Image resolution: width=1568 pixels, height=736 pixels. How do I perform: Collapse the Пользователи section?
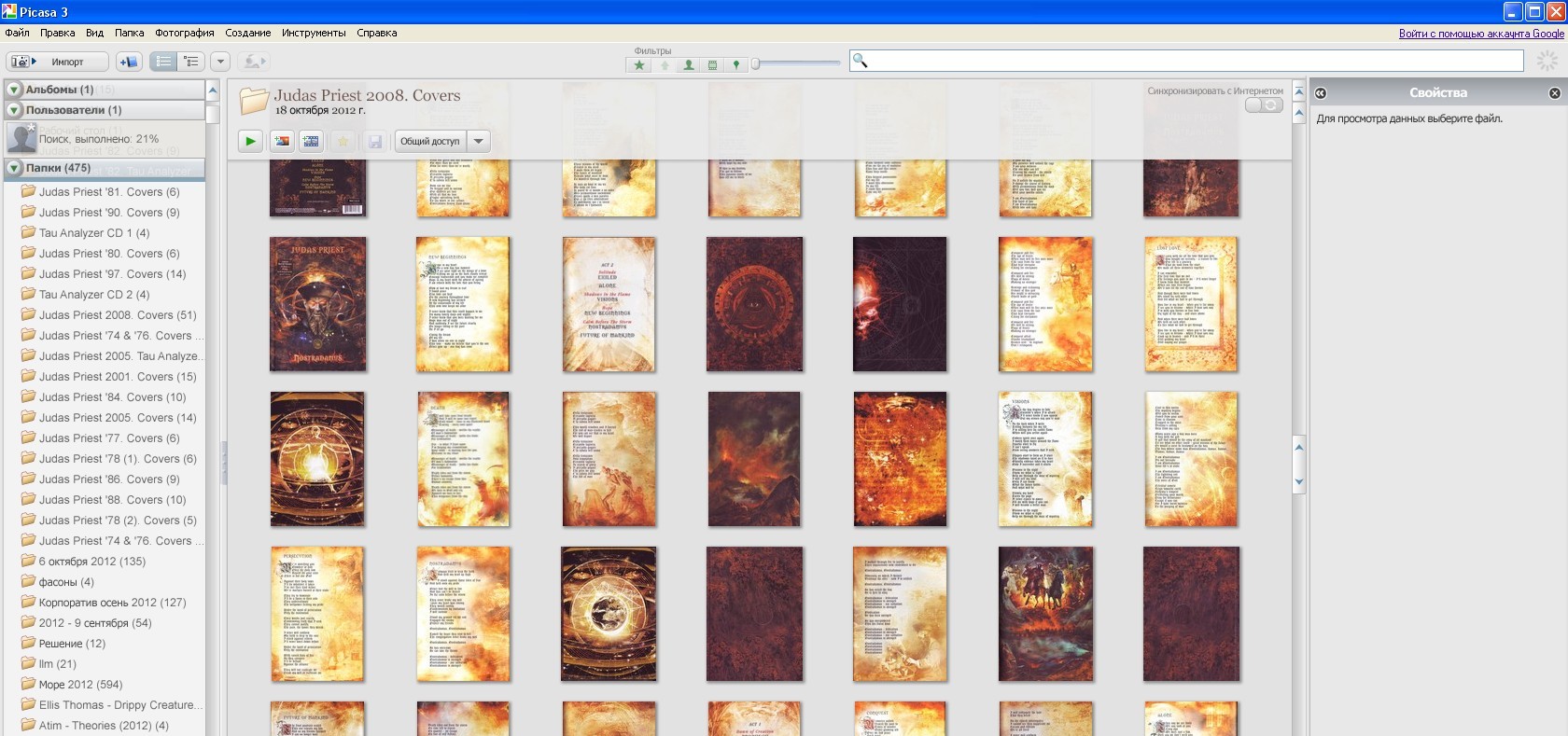pos(14,110)
